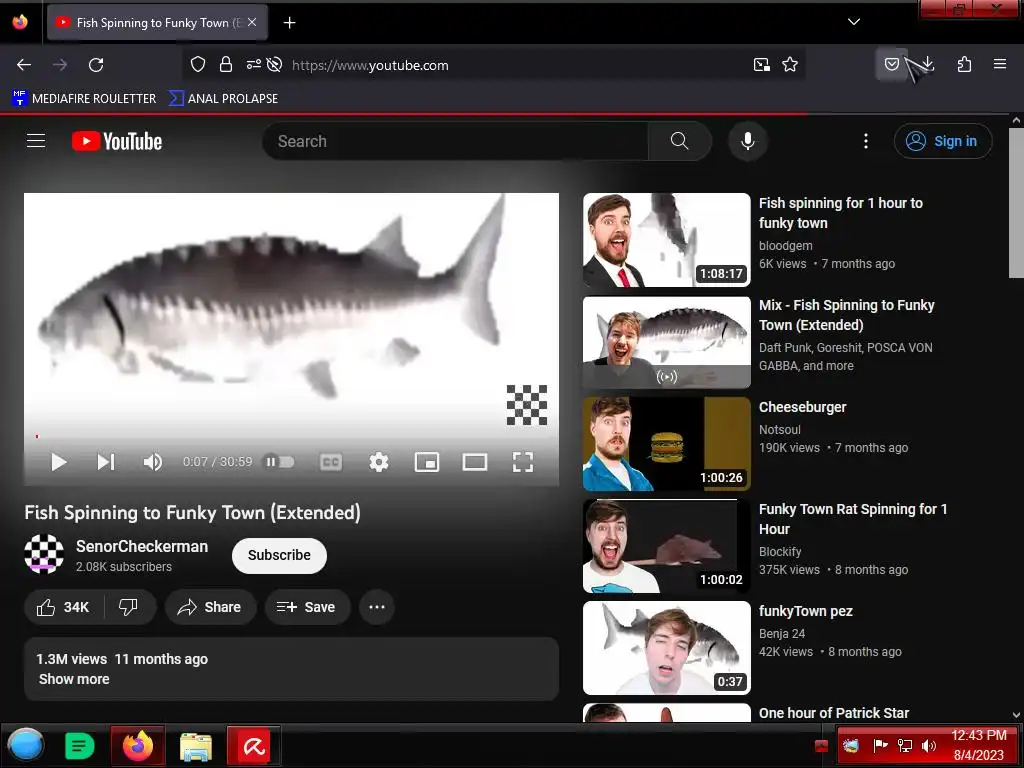Click the Sign in button
Screen dimensions: 1024x768
[943, 141]
